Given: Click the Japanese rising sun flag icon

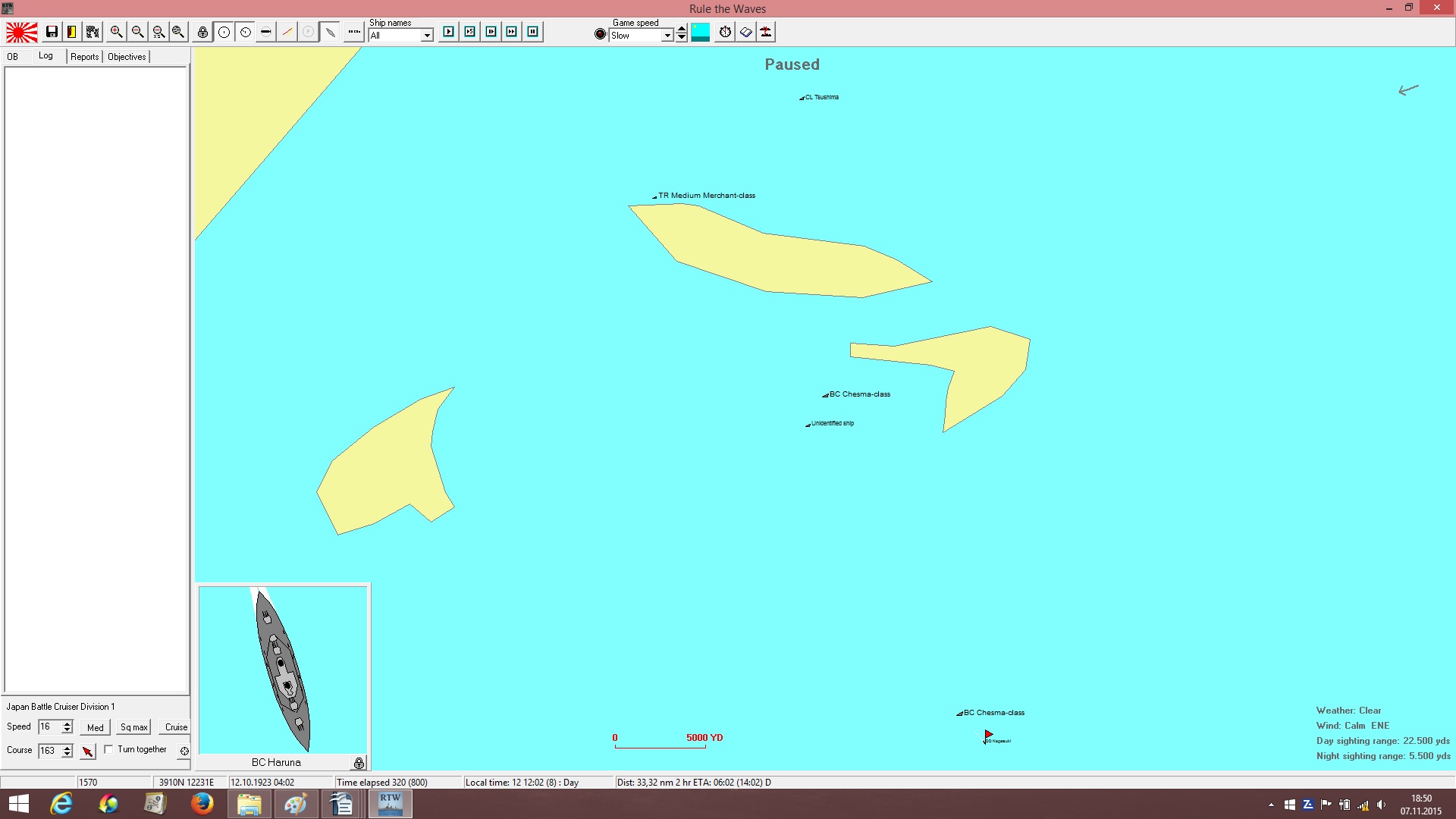Looking at the screenshot, I should [22, 32].
